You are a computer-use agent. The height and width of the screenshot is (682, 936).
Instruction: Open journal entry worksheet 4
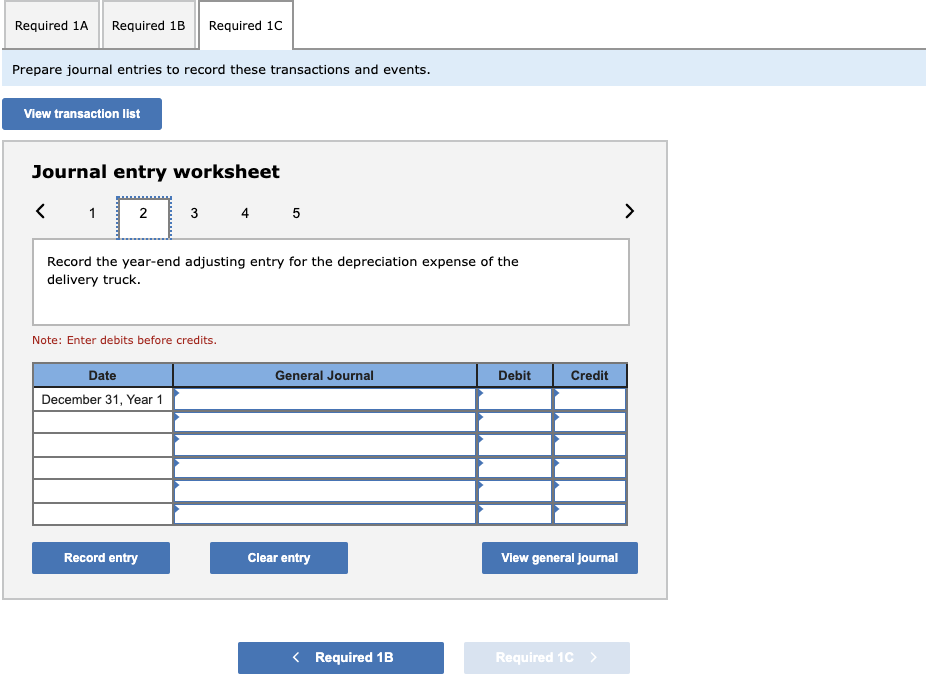(245, 213)
